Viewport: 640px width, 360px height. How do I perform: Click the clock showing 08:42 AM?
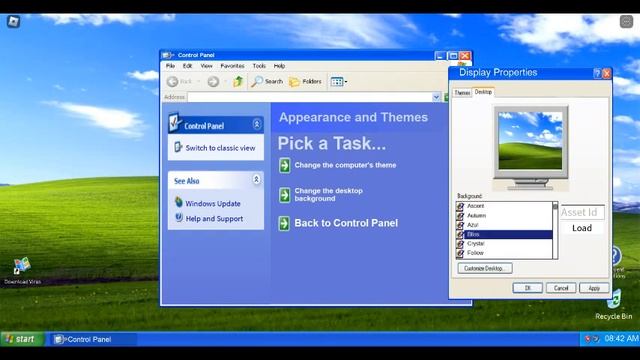tap(621, 338)
